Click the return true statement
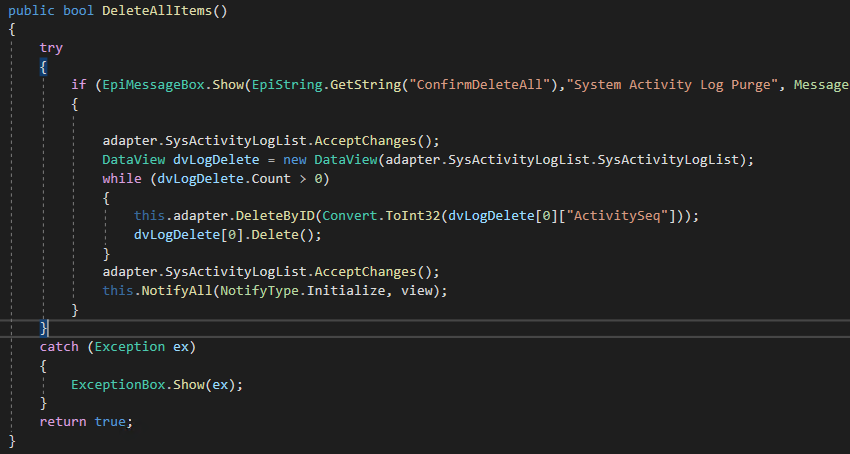The height and width of the screenshot is (454, 850). pyautogui.click(x=86, y=421)
